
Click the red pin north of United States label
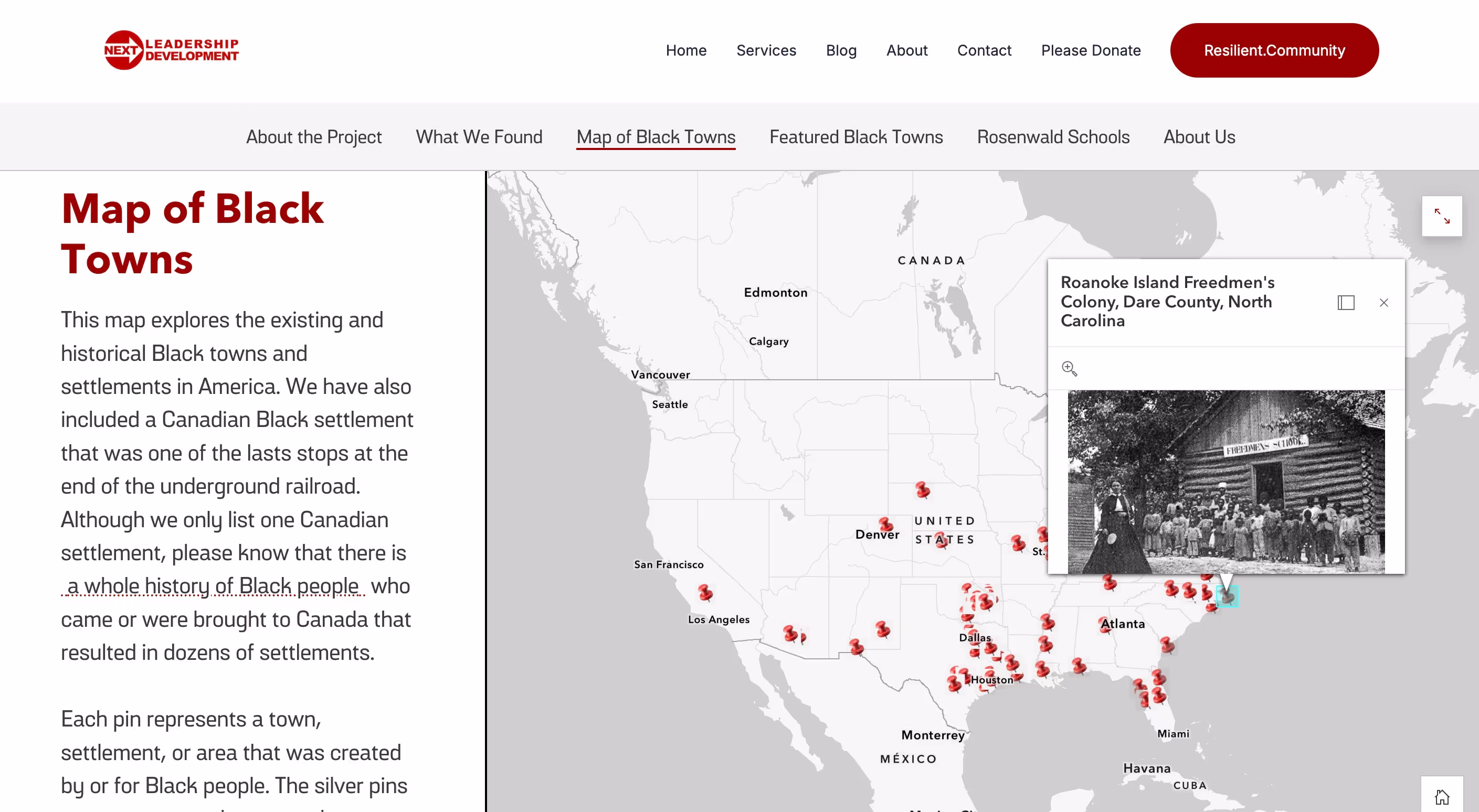click(x=923, y=489)
